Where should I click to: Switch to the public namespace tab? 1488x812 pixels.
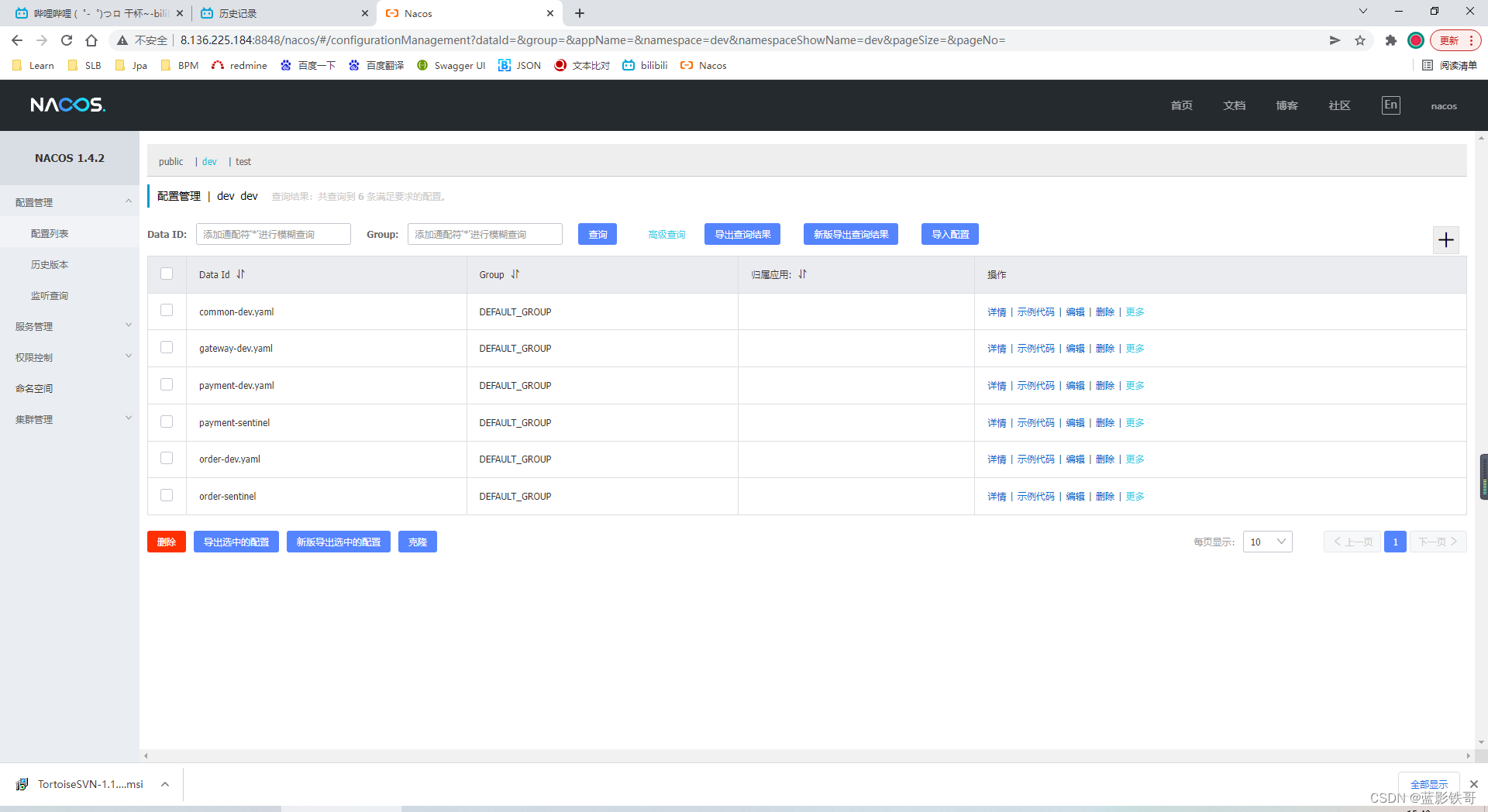click(x=170, y=161)
